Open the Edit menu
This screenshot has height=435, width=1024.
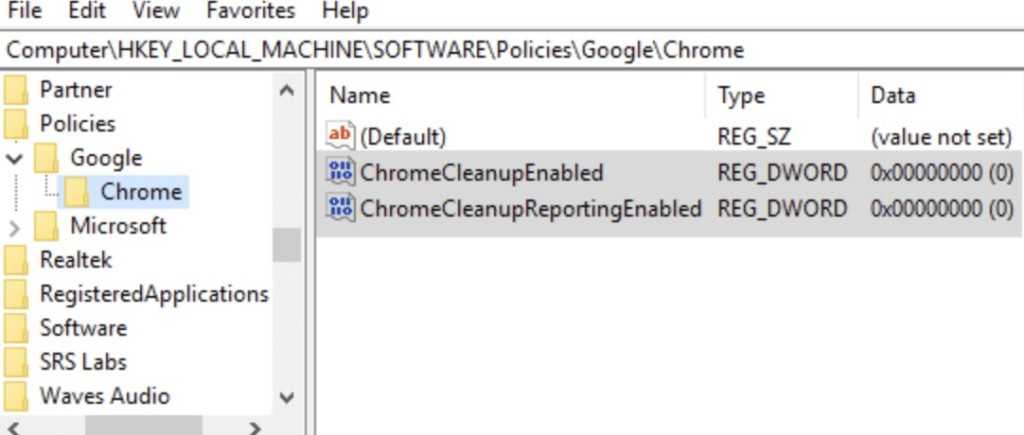(x=87, y=12)
